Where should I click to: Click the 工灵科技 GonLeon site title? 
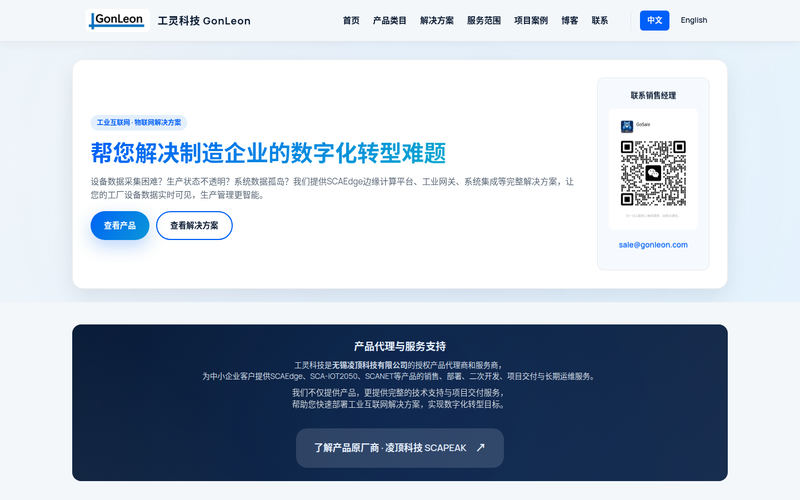click(x=204, y=21)
